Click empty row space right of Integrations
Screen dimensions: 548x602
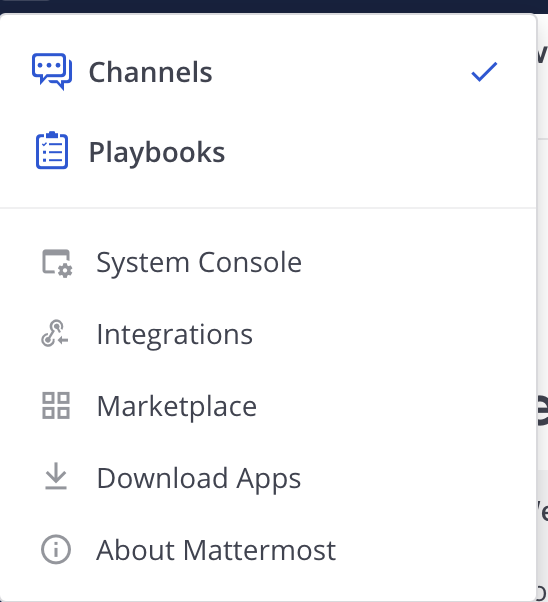point(394,334)
